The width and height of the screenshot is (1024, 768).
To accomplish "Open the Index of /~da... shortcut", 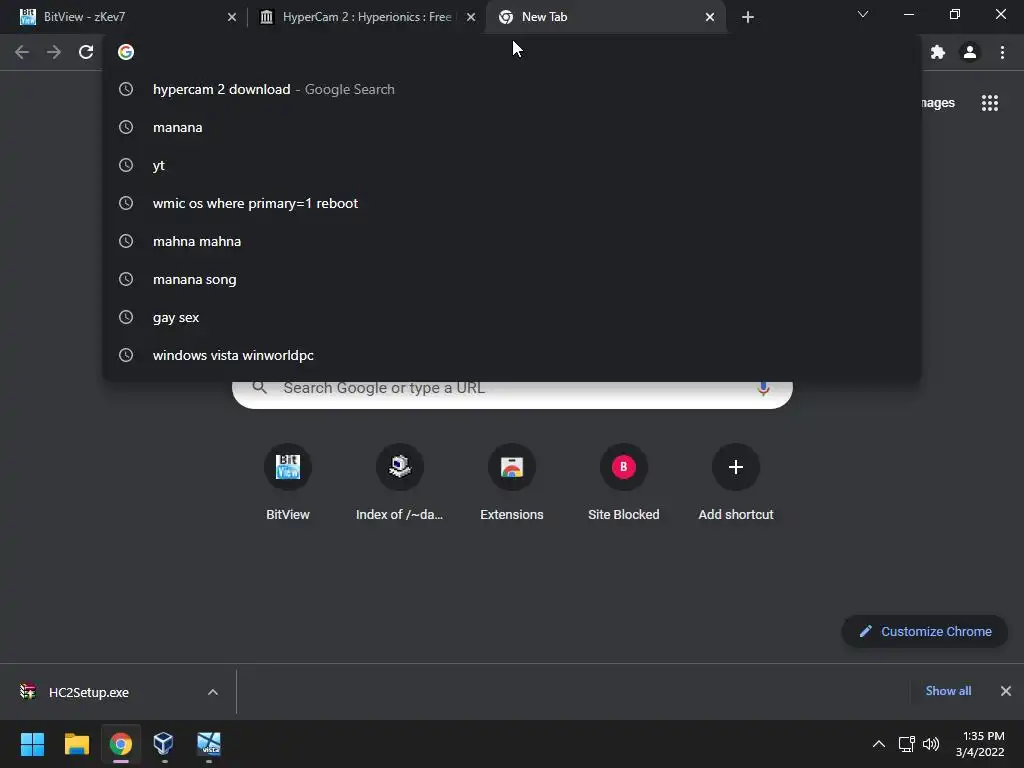I will (400, 485).
